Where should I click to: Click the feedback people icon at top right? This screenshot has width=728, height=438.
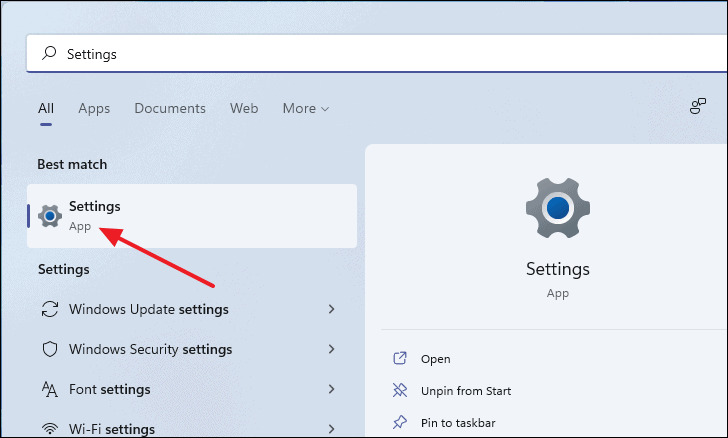pos(697,106)
